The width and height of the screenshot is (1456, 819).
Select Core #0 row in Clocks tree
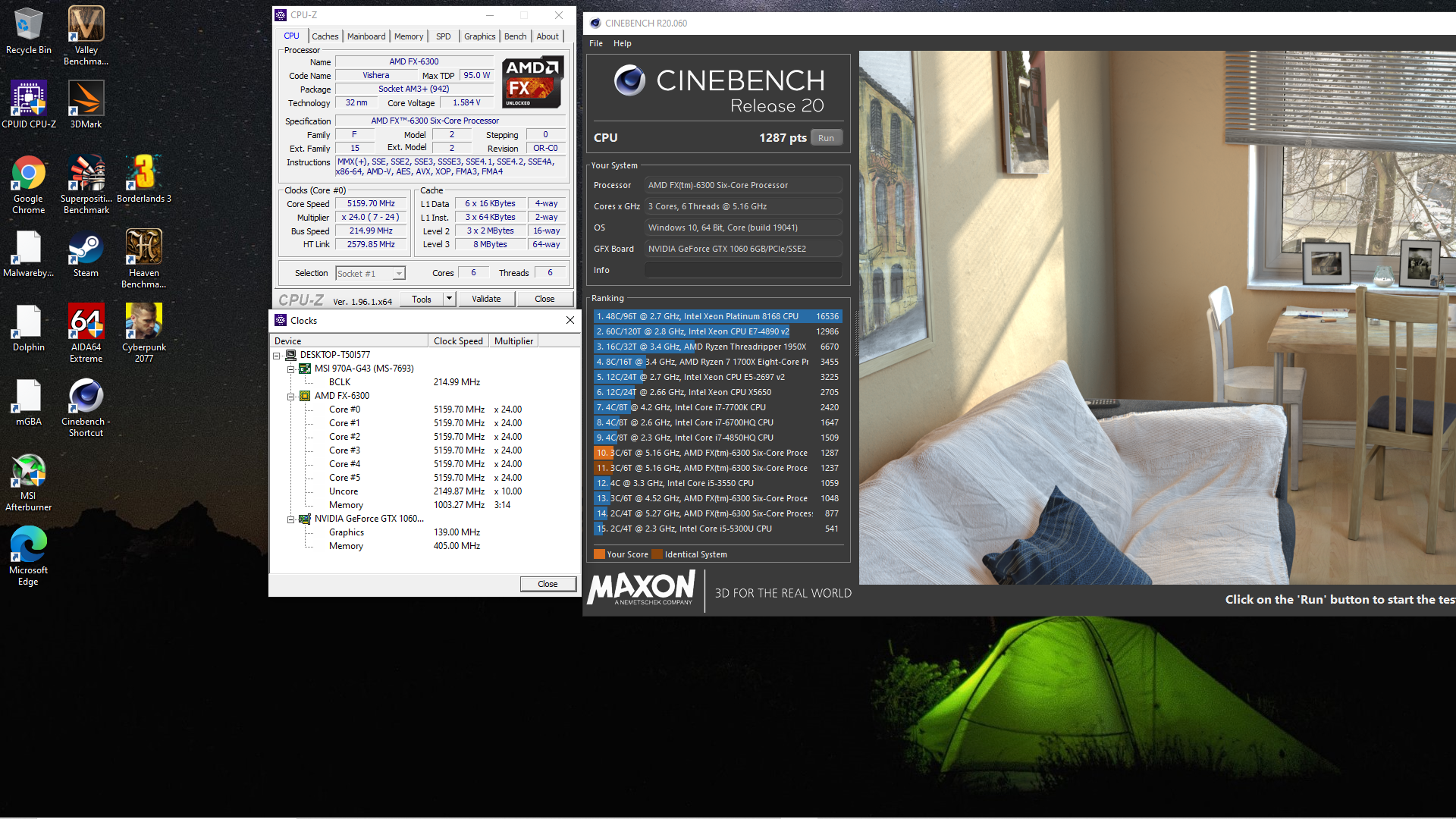coord(425,409)
